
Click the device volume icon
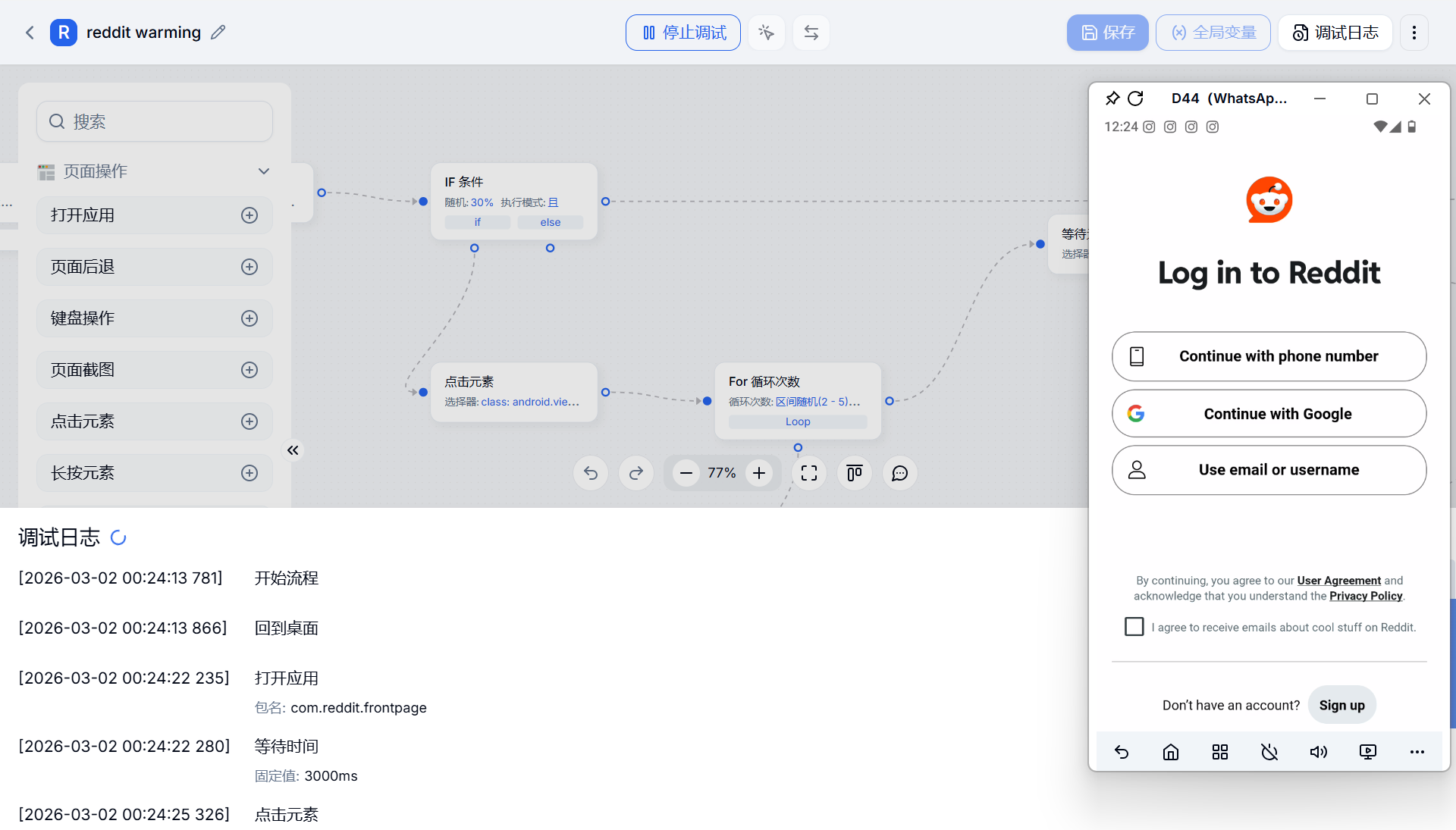1319,752
